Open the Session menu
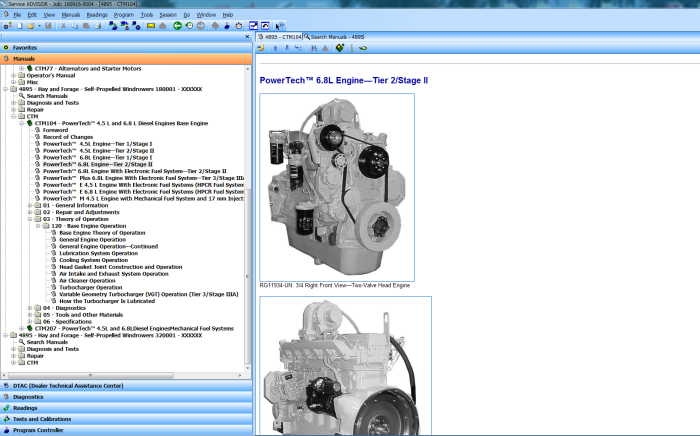 (168, 15)
